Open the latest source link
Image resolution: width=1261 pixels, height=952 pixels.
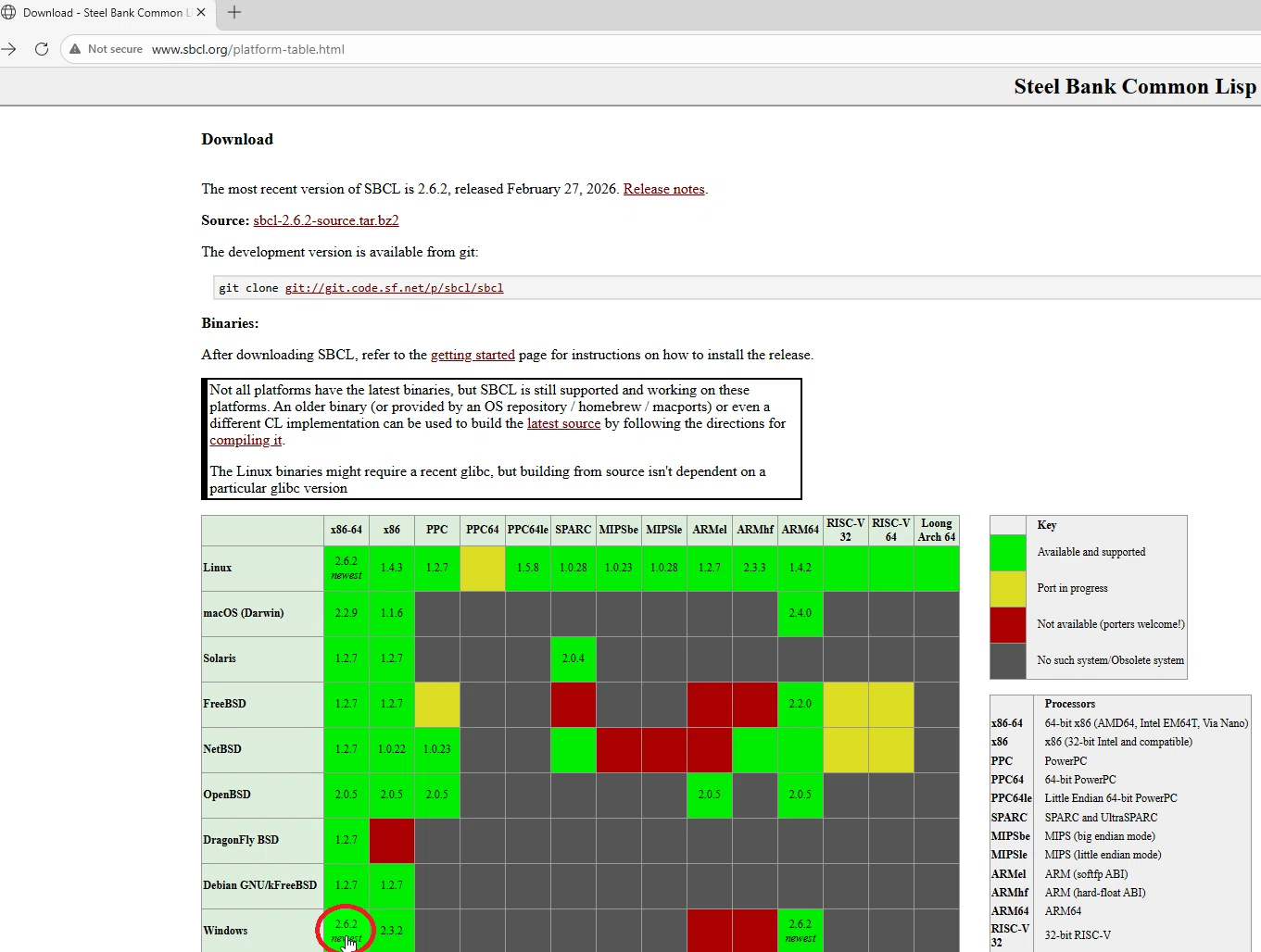pos(563,423)
